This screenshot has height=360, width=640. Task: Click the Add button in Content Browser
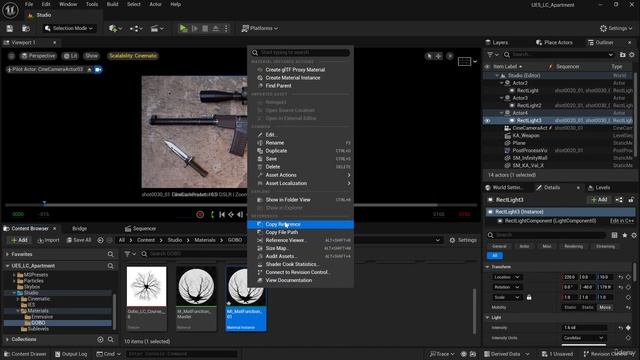pyautogui.click(x=19, y=240)
